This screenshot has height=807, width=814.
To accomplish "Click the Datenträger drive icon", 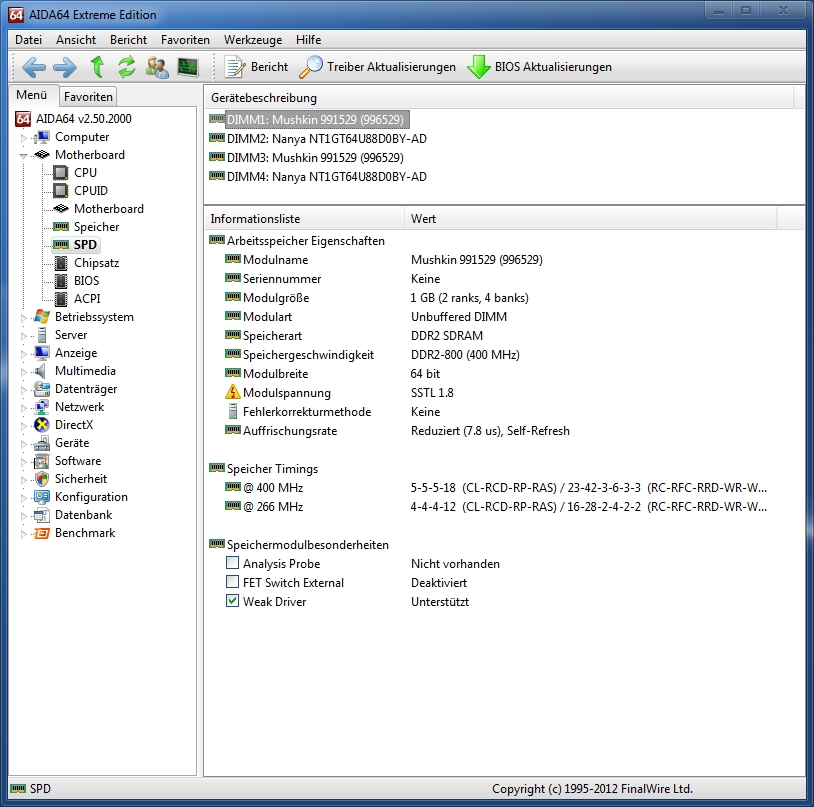I will click(42, 389).
